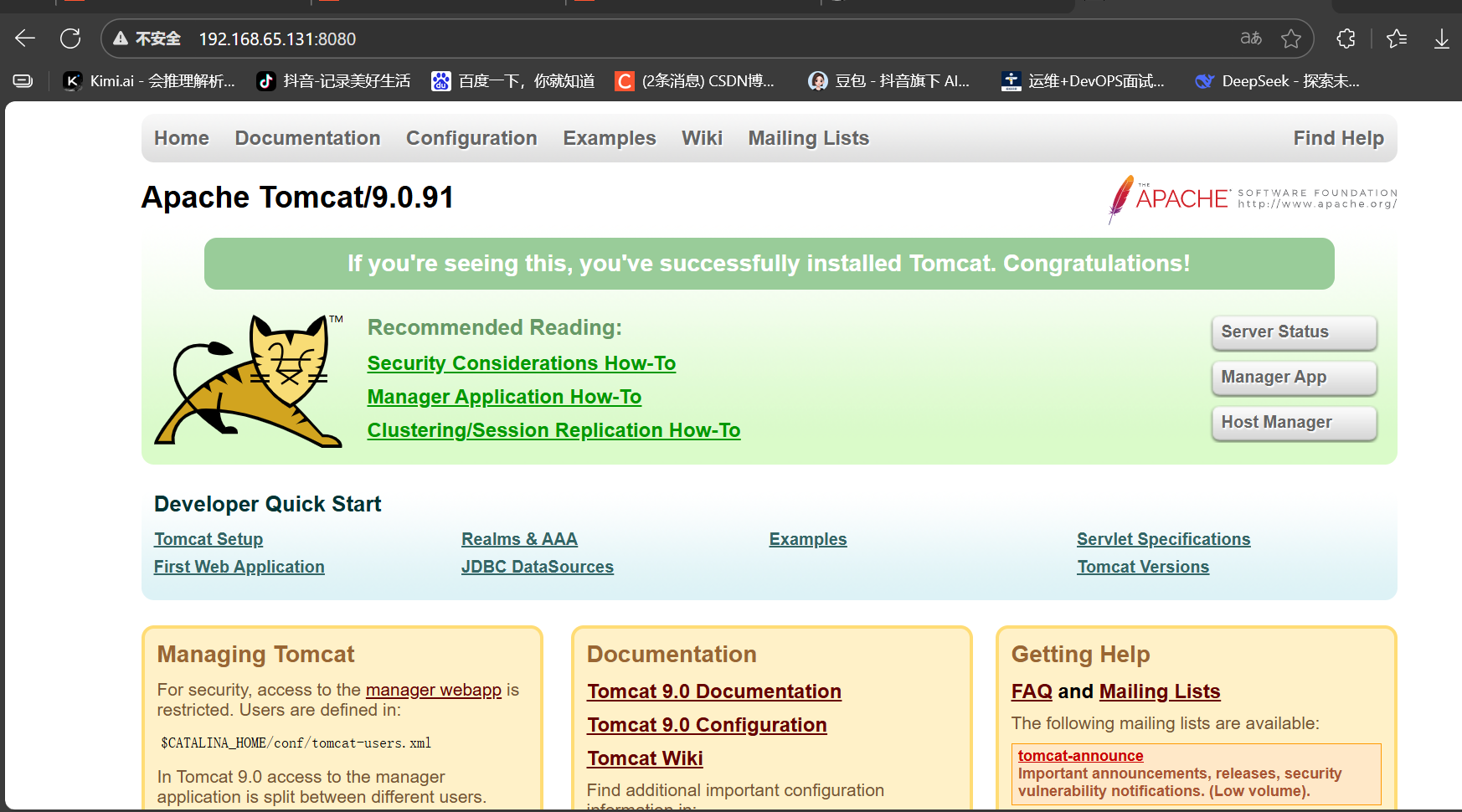
Task: Click the green Congratulations banner text
Action: click(769, 264)
